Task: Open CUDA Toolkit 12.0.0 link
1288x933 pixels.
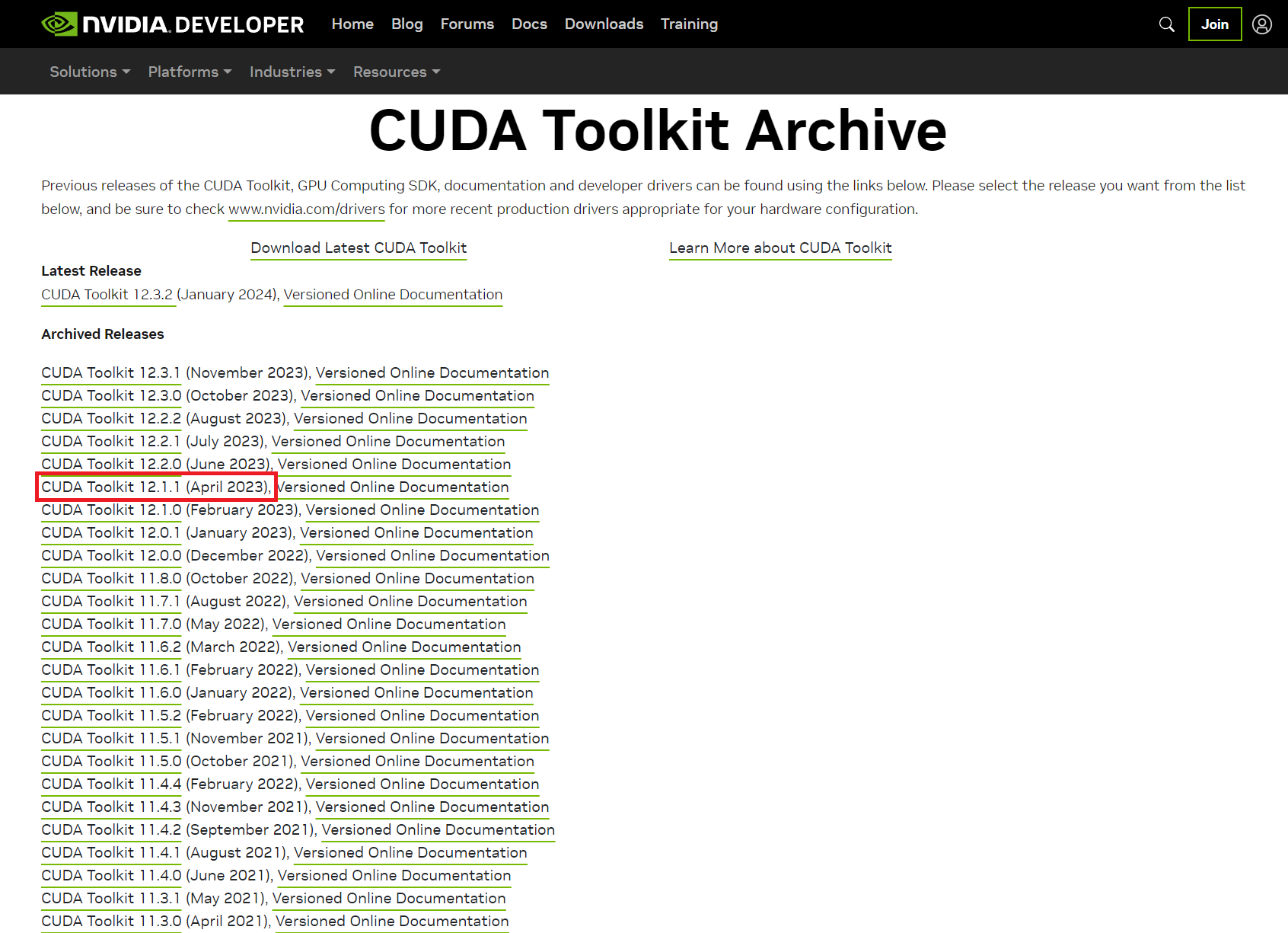Action: [111, 556]
